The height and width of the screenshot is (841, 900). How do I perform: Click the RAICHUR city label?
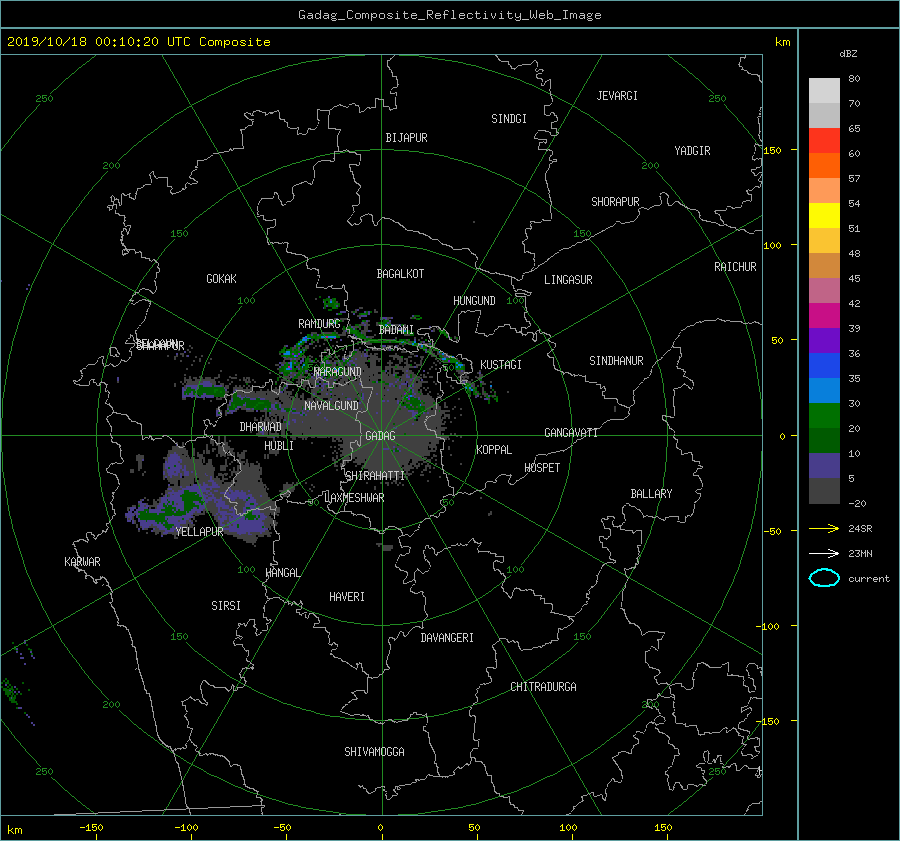pos(735,267)
